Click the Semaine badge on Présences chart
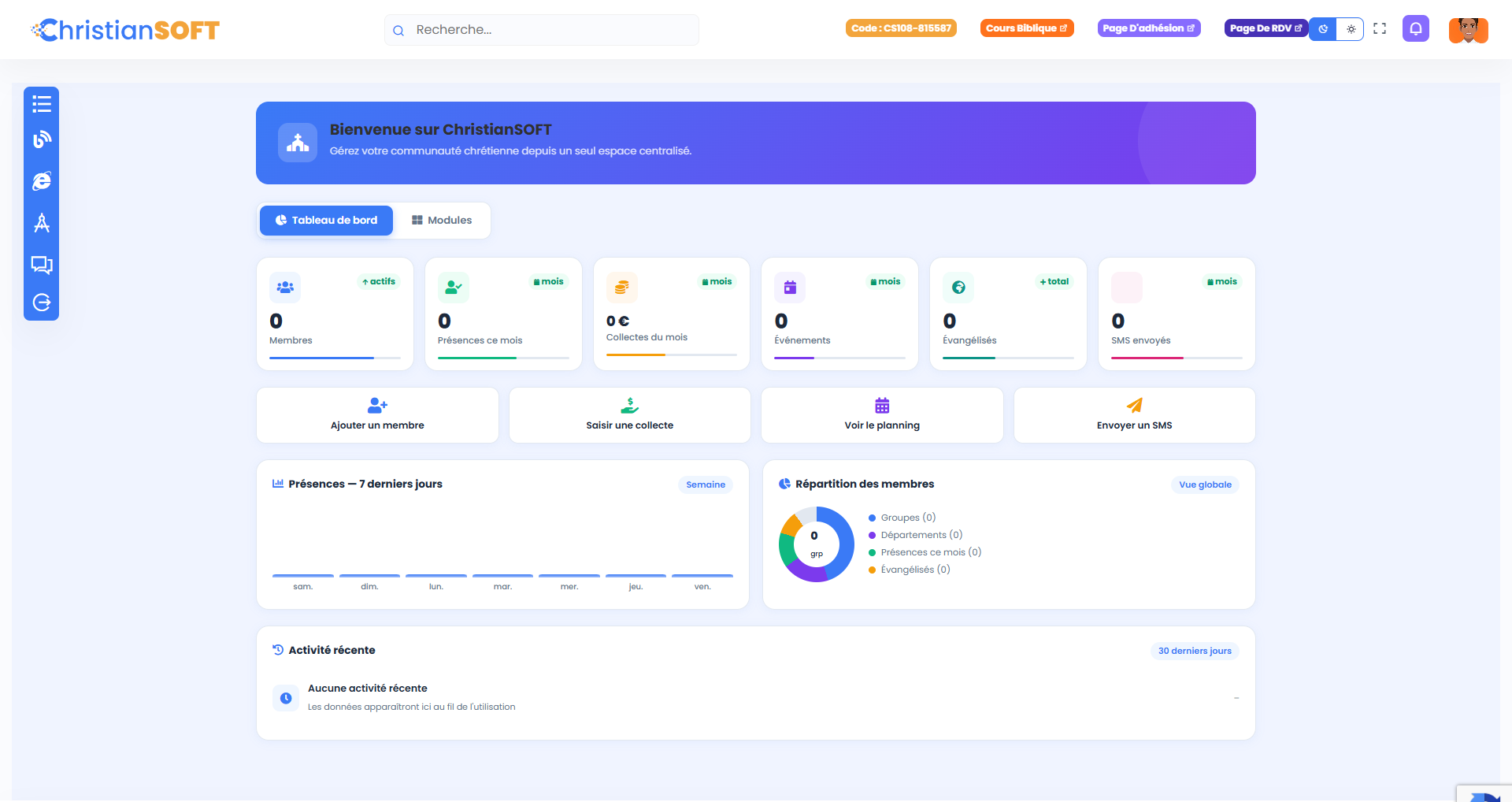Viewport: 1512px width, 802px height. click(x=706, y=485)
